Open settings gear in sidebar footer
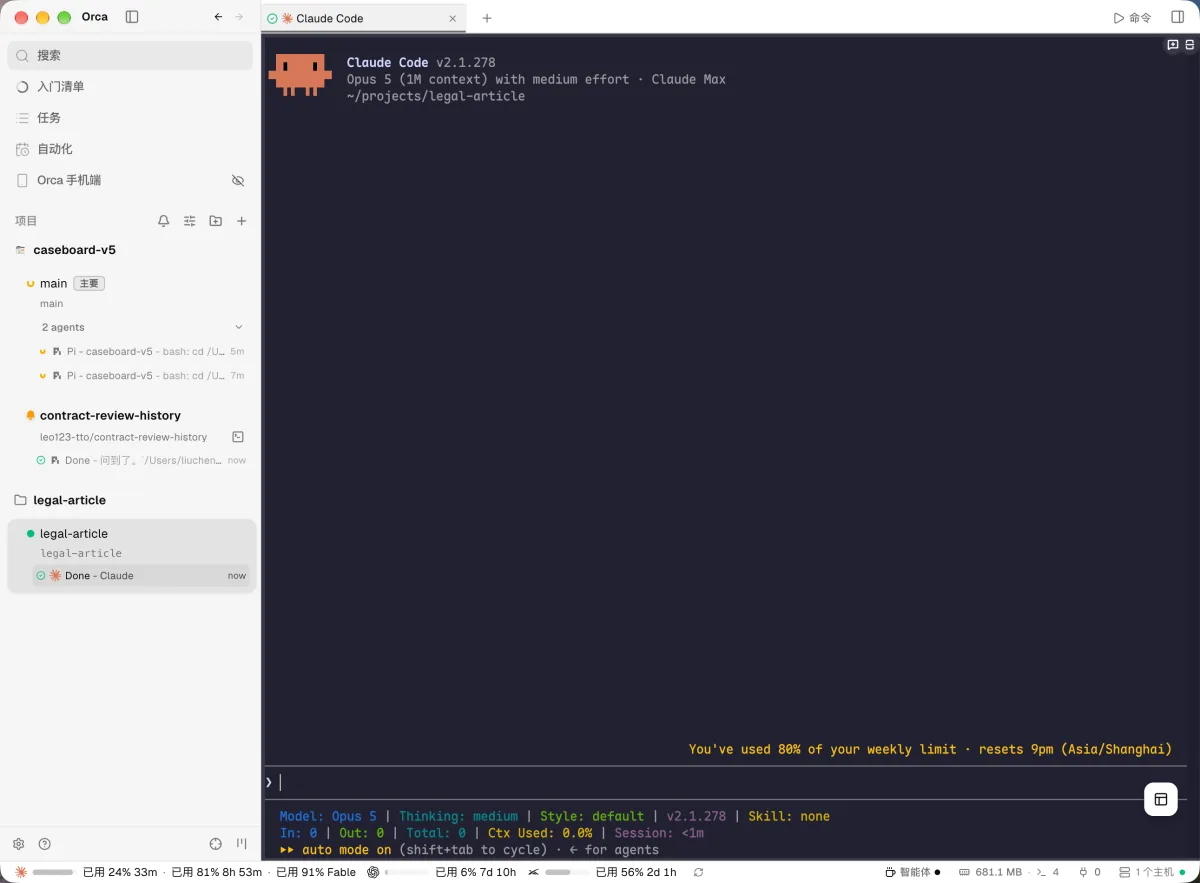Image resolution: width=1200 pixels, height=883 pixels. 18,844
